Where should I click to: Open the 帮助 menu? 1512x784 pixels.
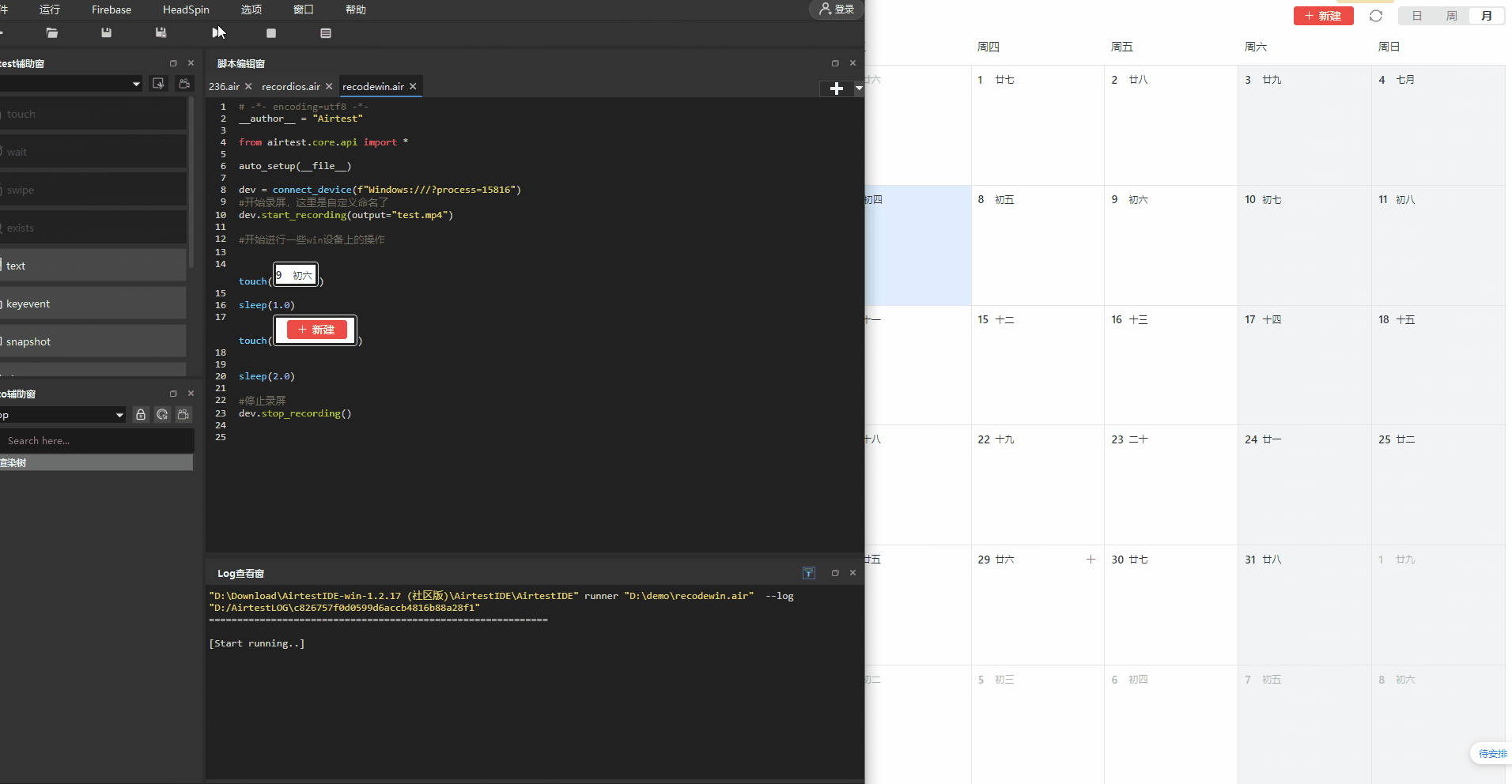pyautogui.click(x=356, y=9)
